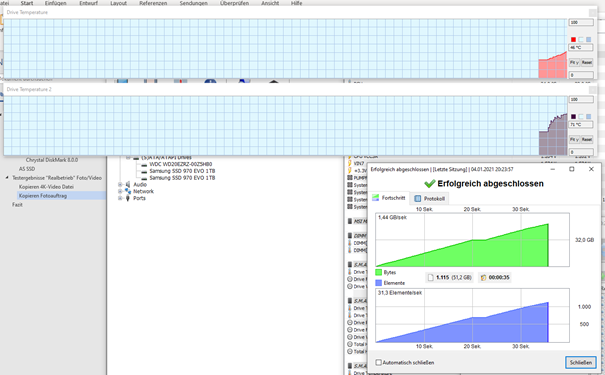Close the Drive Temperature 2 graph window

pos(592,90)
